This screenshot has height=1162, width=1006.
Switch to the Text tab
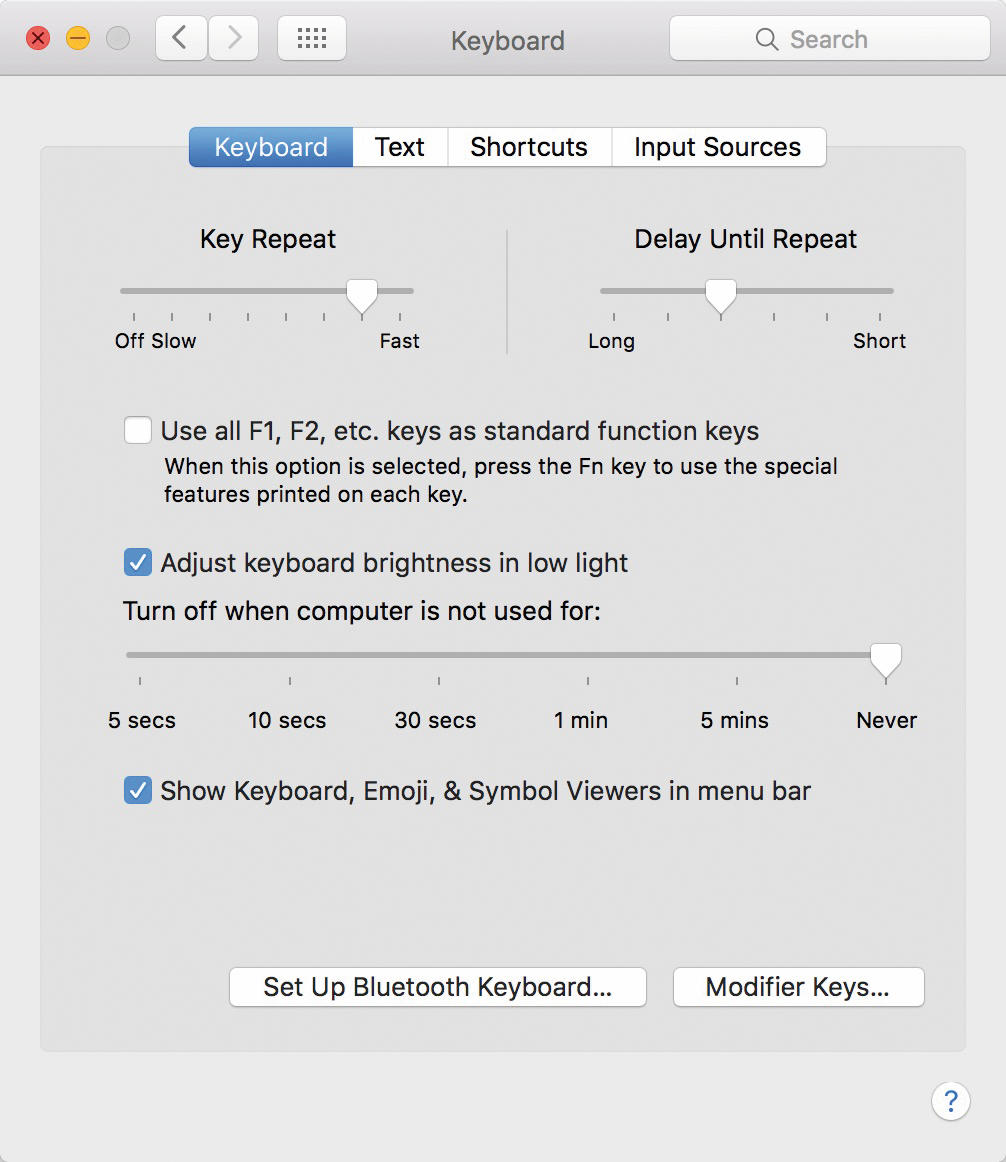click(x=400, y=147)
